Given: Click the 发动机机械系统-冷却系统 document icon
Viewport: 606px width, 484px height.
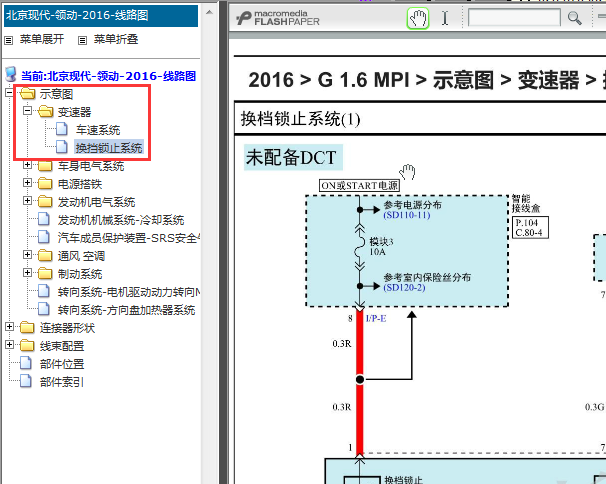Looking at the screenshot, I should (44, 219).
